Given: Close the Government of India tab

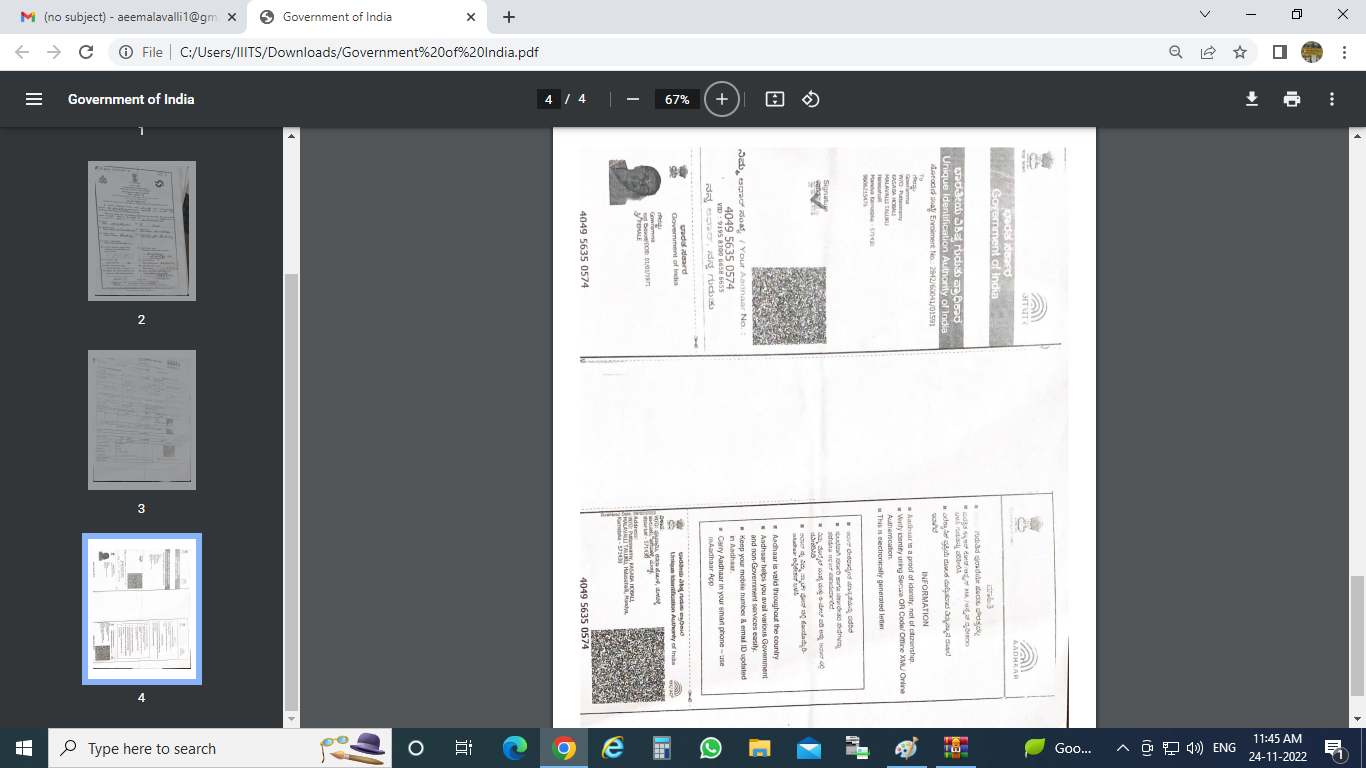Looking at the screenshot, I should click(x=470, y=17).
